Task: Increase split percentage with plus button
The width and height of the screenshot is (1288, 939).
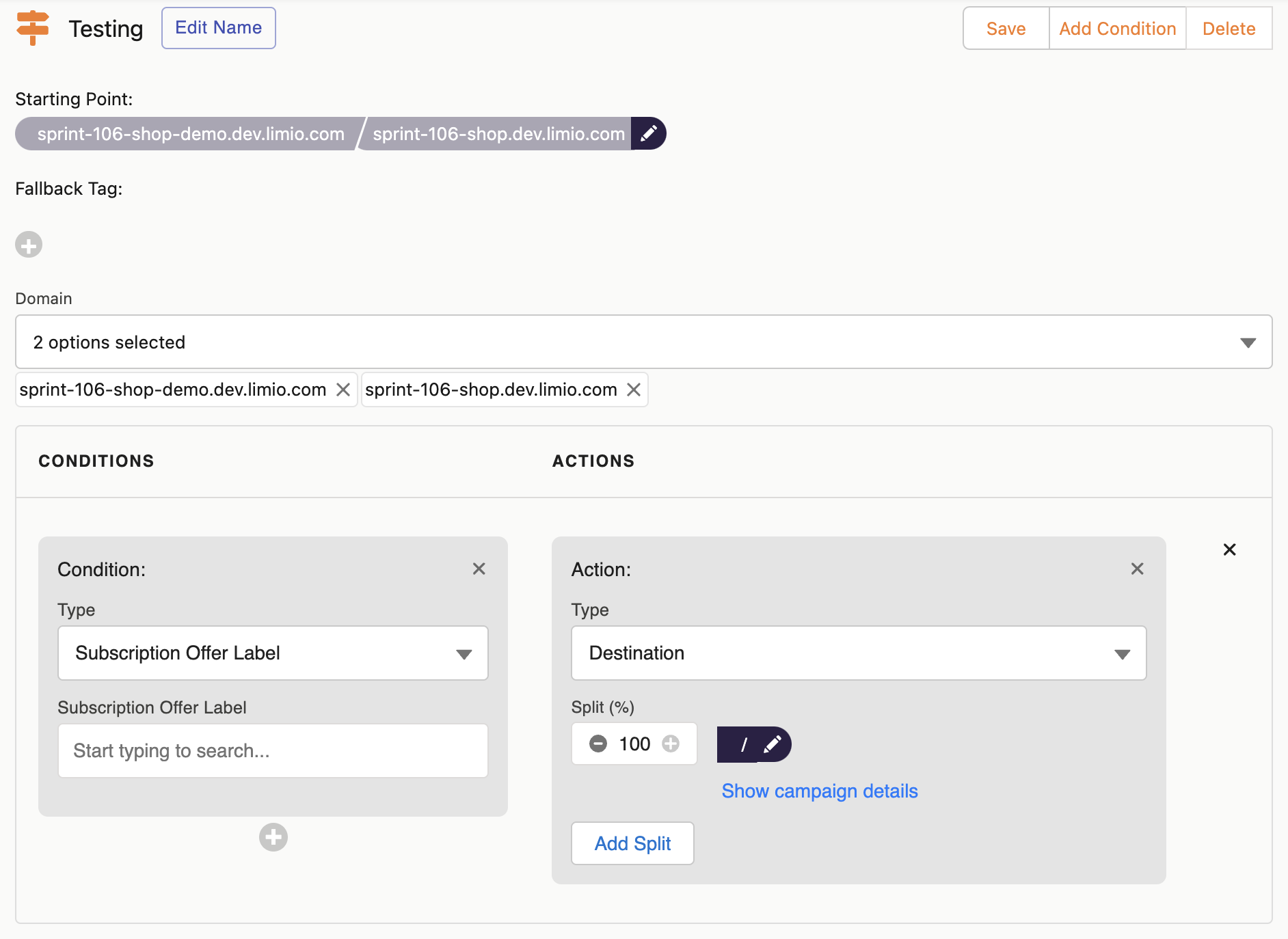Action: point(671,744)
